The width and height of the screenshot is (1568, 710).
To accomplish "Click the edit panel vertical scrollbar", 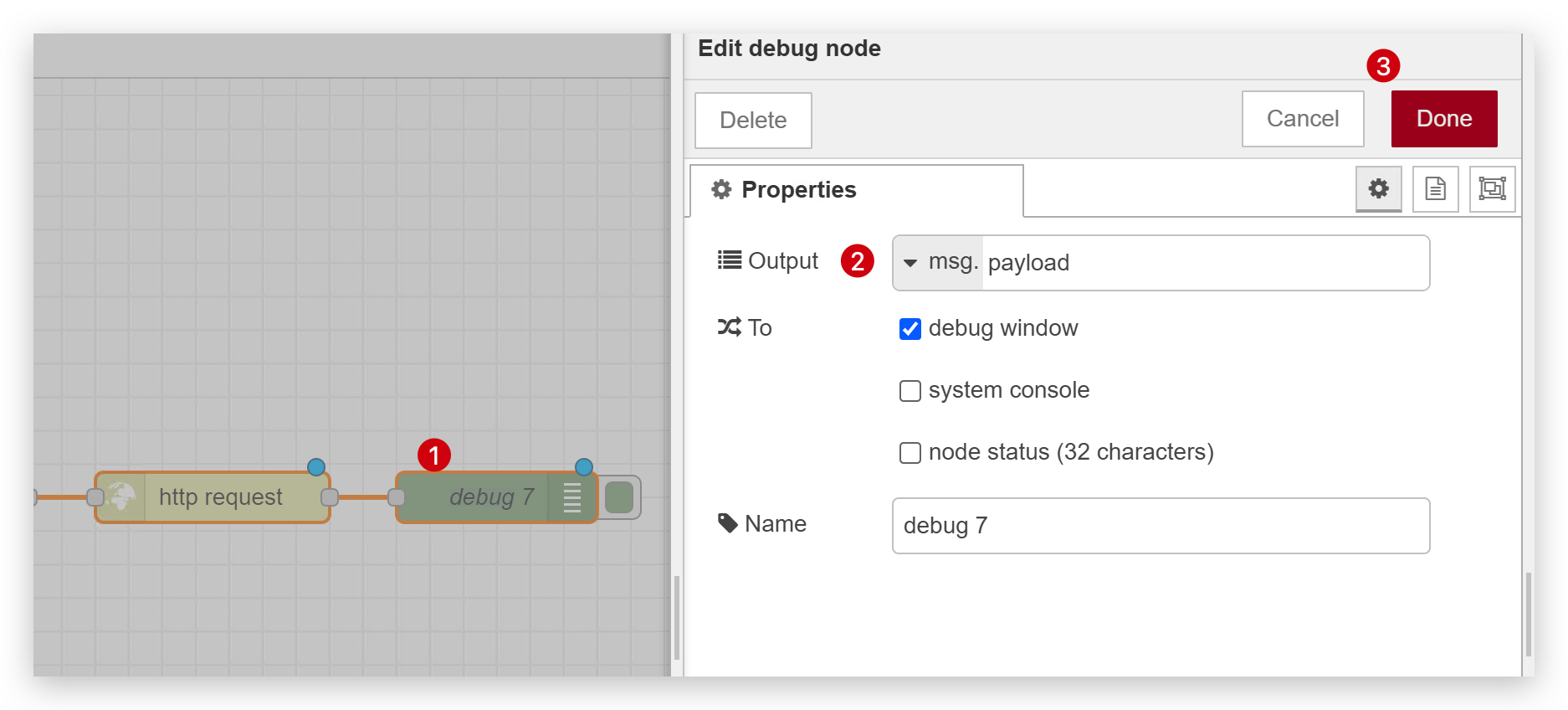I will click(x=1528, y=615).
